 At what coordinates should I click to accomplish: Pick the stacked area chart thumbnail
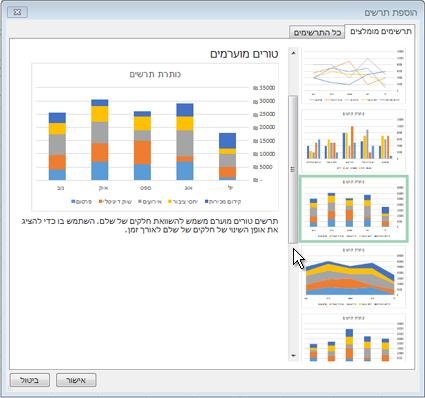tap(353, 277)
